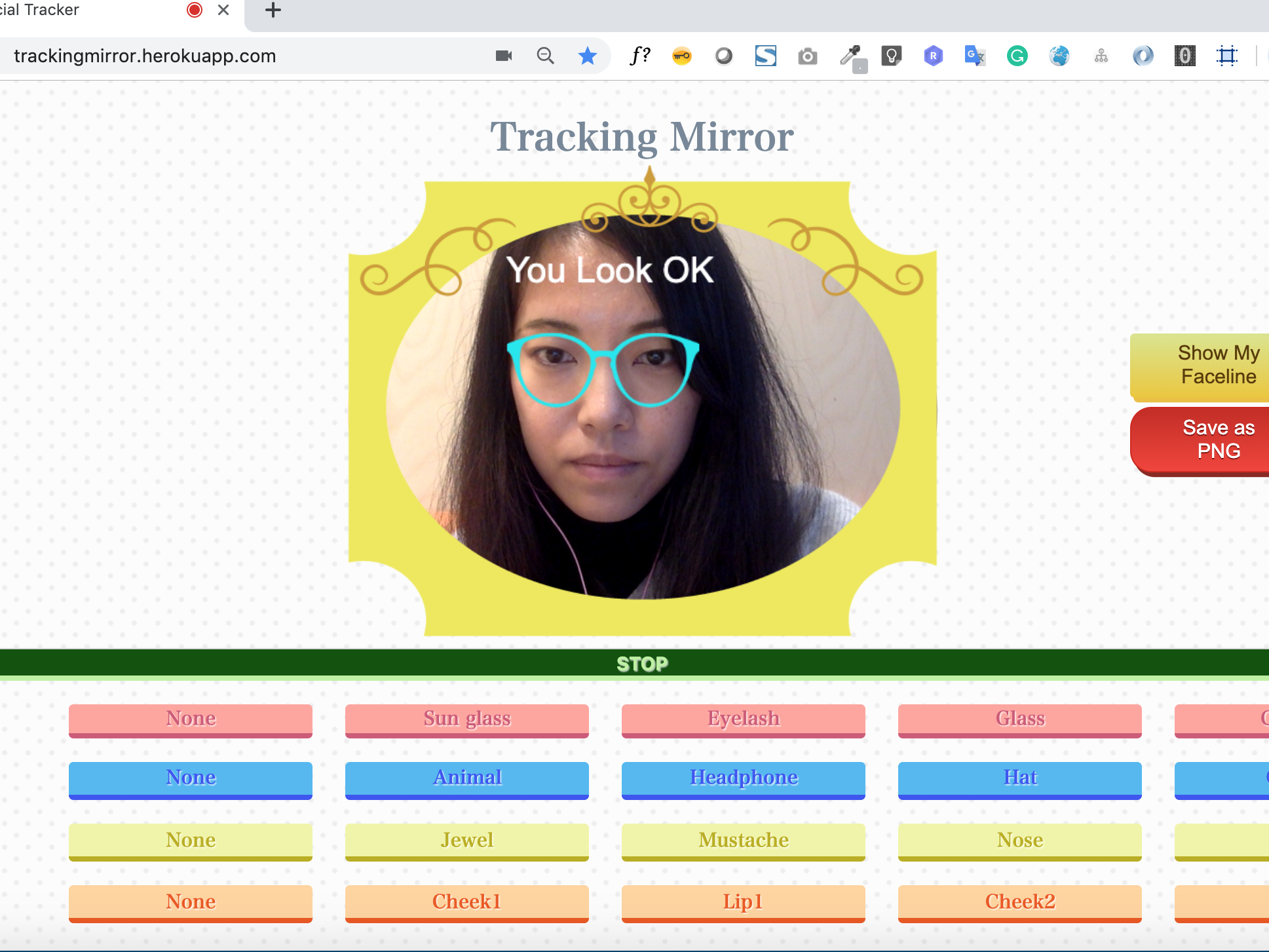This screenshot has height=952, width=1269.
Task: Click the You Look OK overlay text
Action: (x=610, y=270)
